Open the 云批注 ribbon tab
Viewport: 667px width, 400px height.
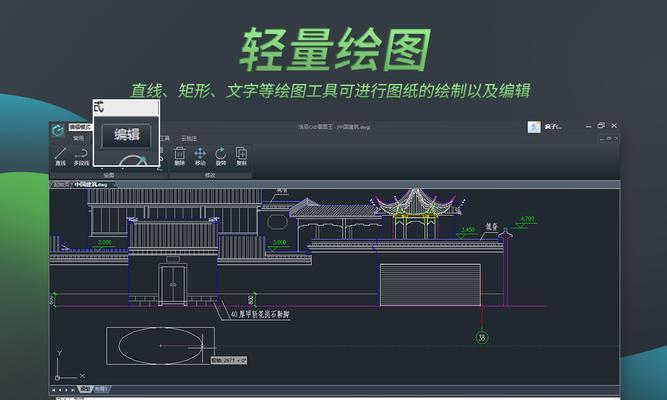pyautogui.click(x=189, y=138)
